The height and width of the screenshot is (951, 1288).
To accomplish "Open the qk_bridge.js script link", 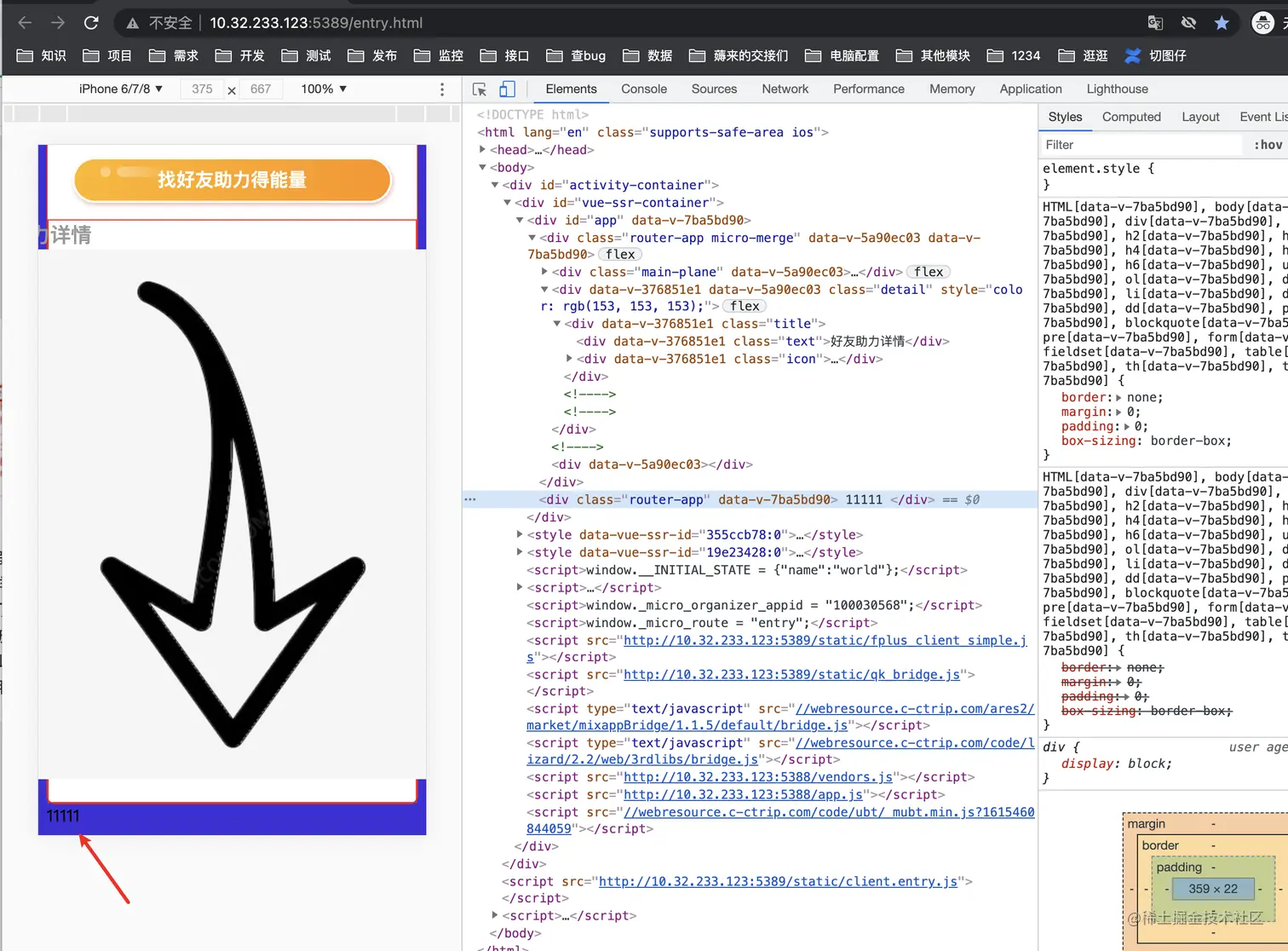I will coord(791,674).
